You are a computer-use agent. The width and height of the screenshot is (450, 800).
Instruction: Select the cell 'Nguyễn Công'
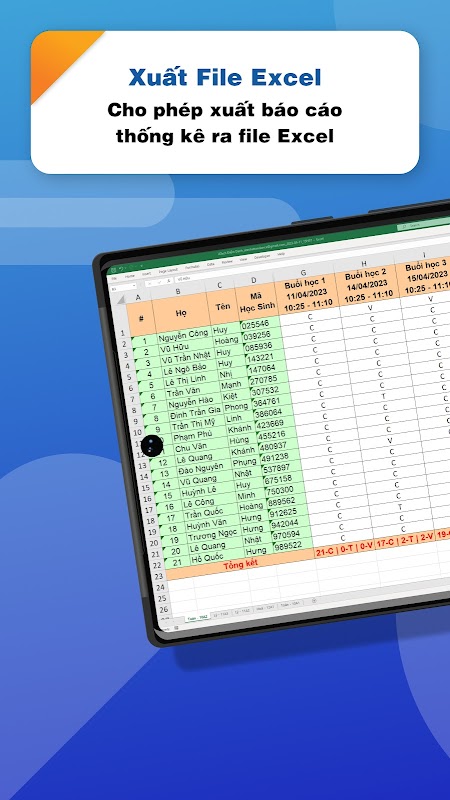(183, 335)
